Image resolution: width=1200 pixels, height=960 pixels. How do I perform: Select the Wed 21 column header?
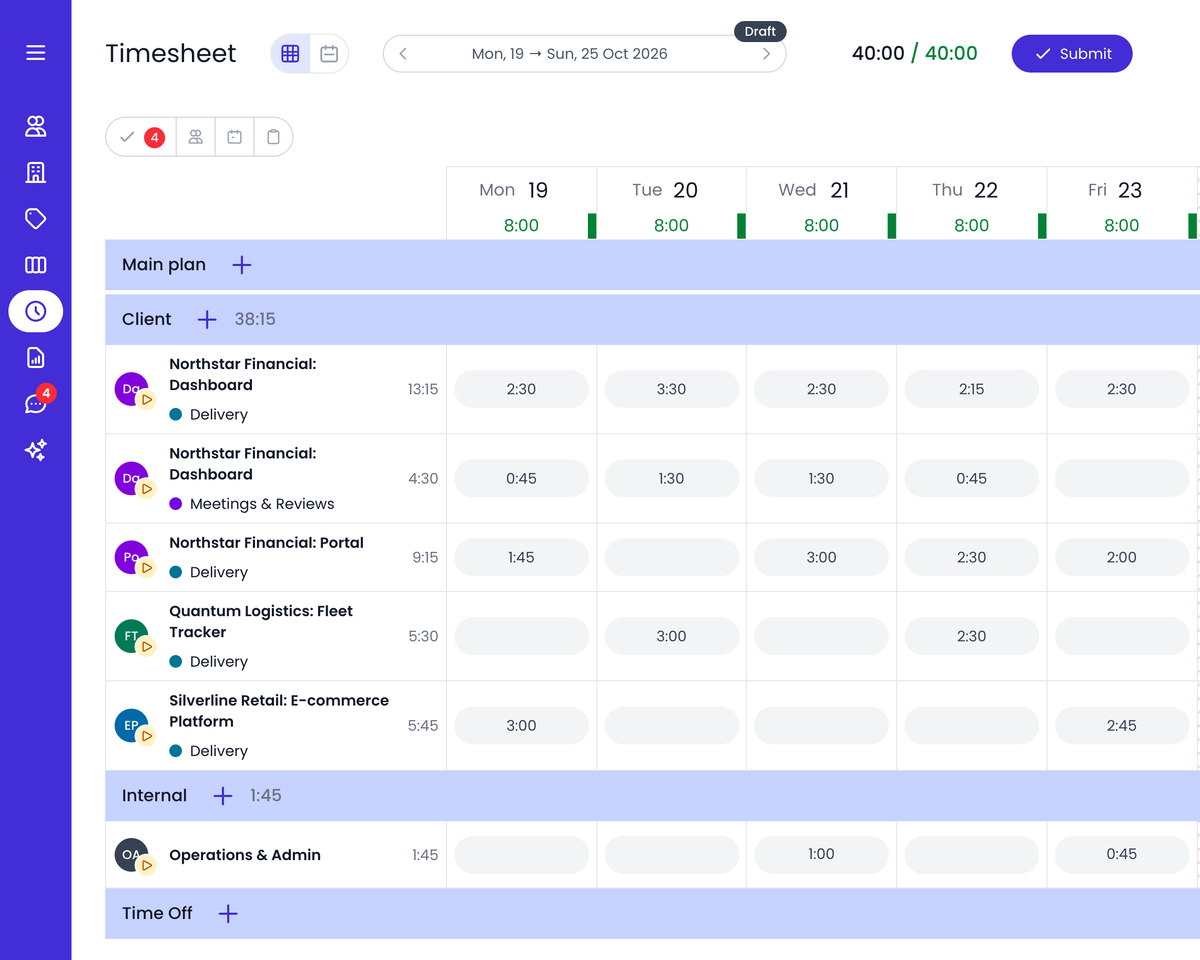click(x=821, y=203)
